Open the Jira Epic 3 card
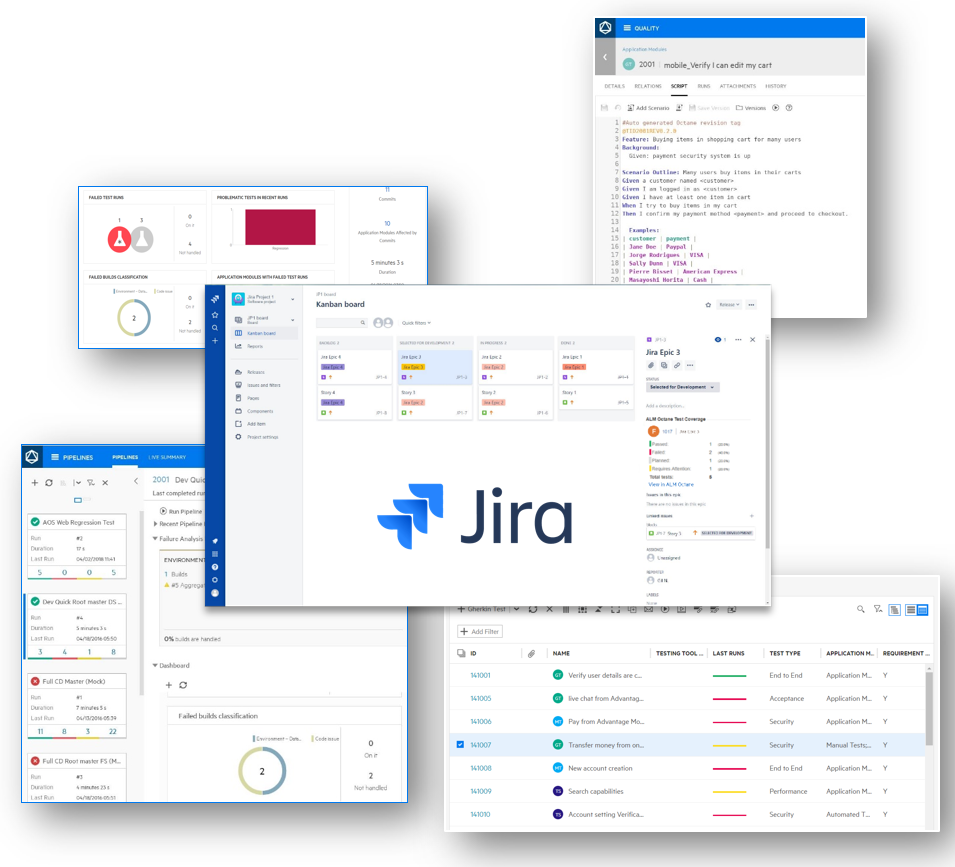The height and width of the screenshot is (867, 955). (x=434, y=367)
